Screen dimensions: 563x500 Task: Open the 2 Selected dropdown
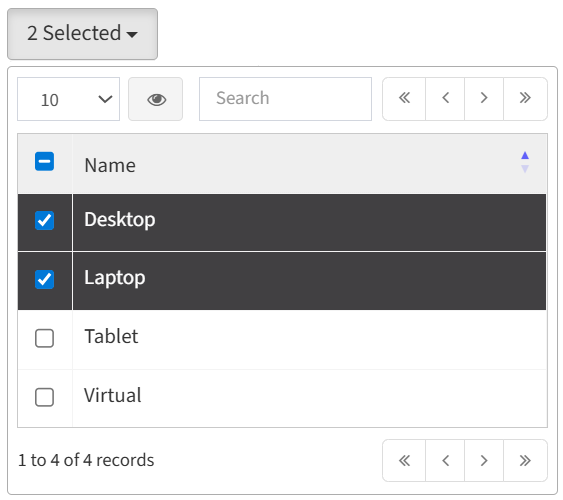click(83, 34)
